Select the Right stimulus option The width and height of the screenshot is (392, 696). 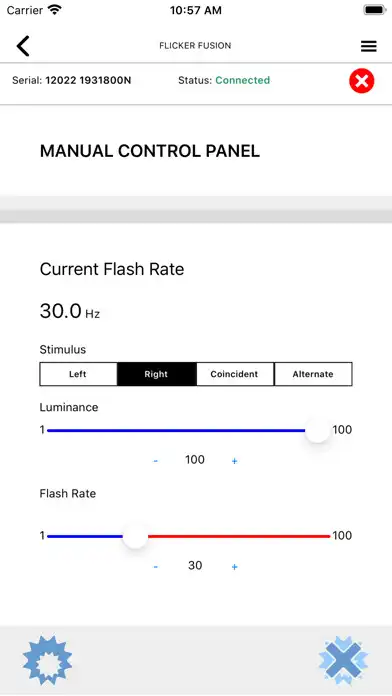pos(156,374)
